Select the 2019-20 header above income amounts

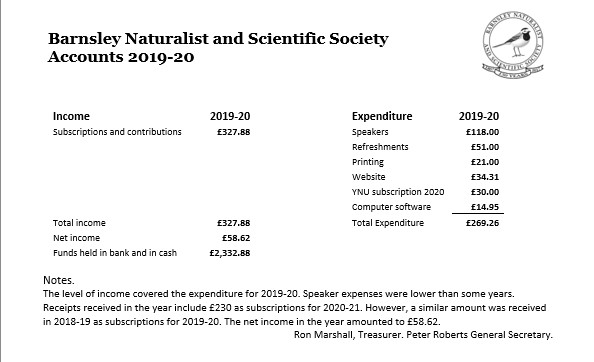pos(230,116)
